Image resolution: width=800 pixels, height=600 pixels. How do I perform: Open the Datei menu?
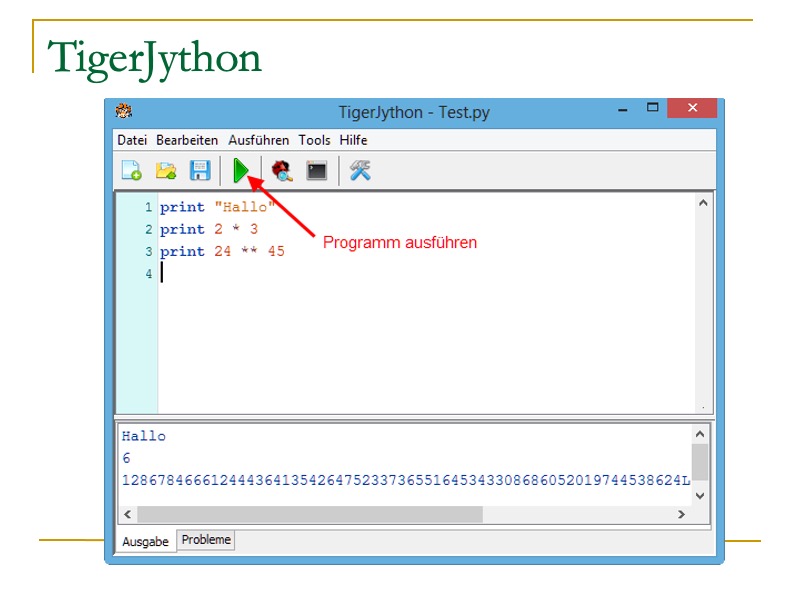click(x=132, y=140)
